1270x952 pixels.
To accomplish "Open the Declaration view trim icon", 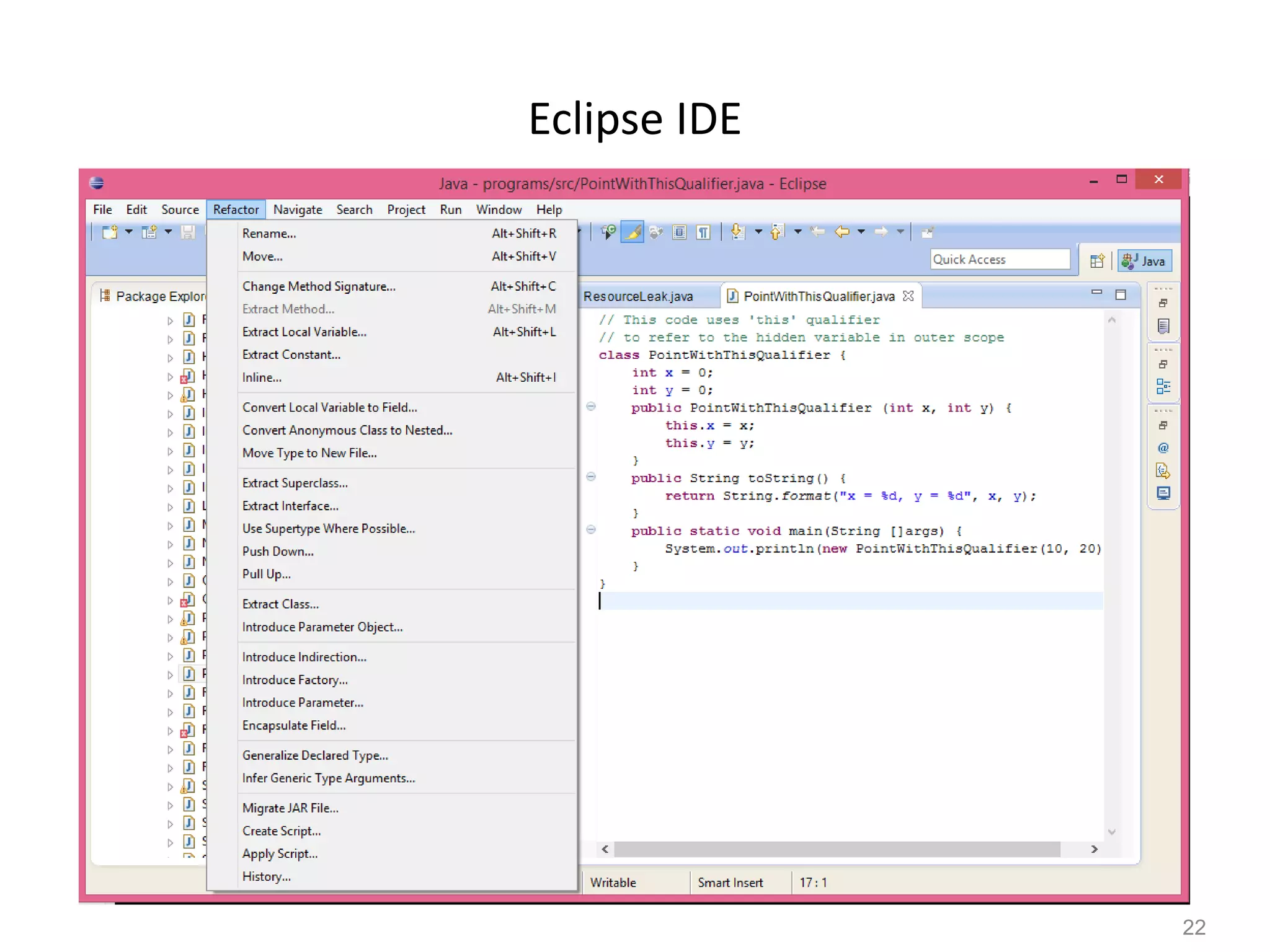I will pos(1163,471).
